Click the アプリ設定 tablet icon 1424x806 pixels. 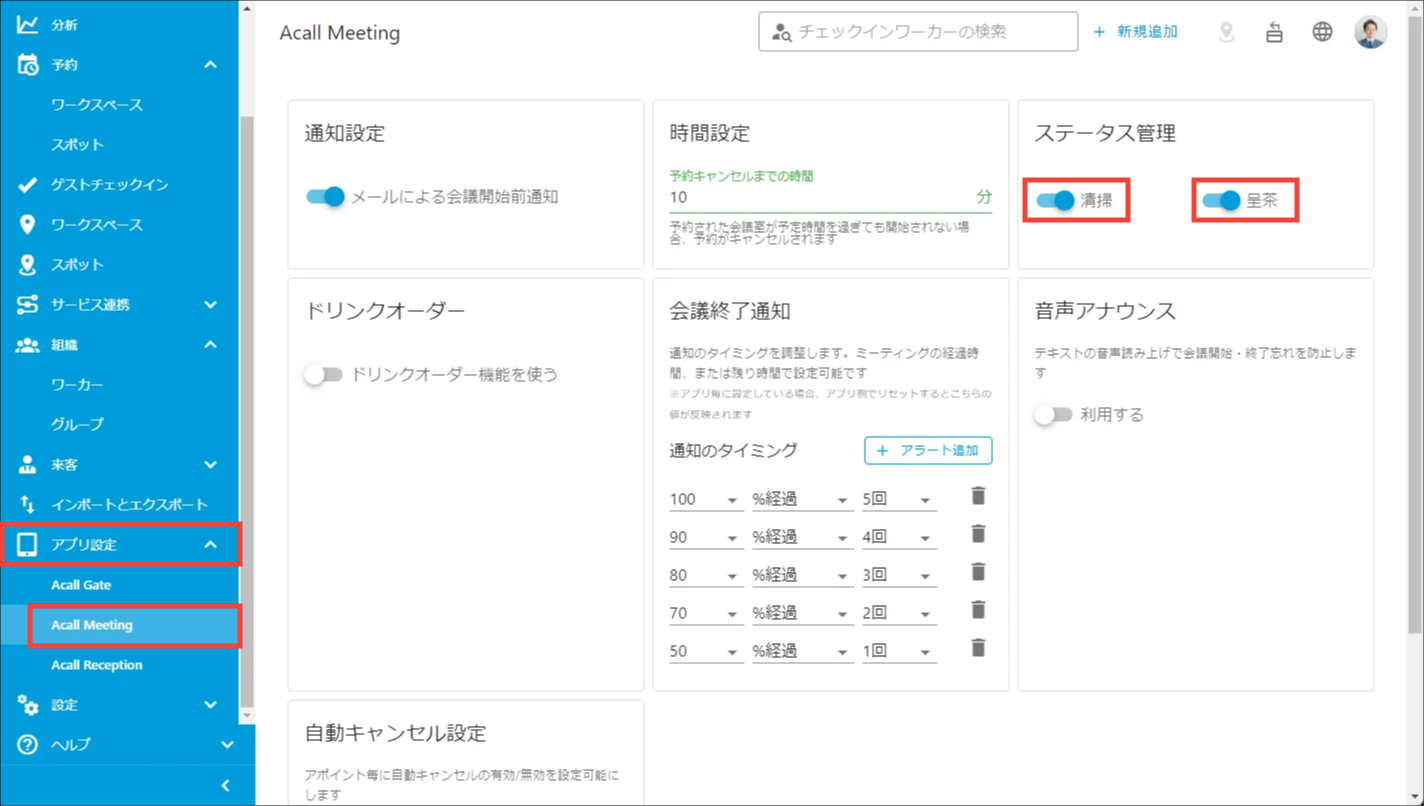[x=27, y=545]
